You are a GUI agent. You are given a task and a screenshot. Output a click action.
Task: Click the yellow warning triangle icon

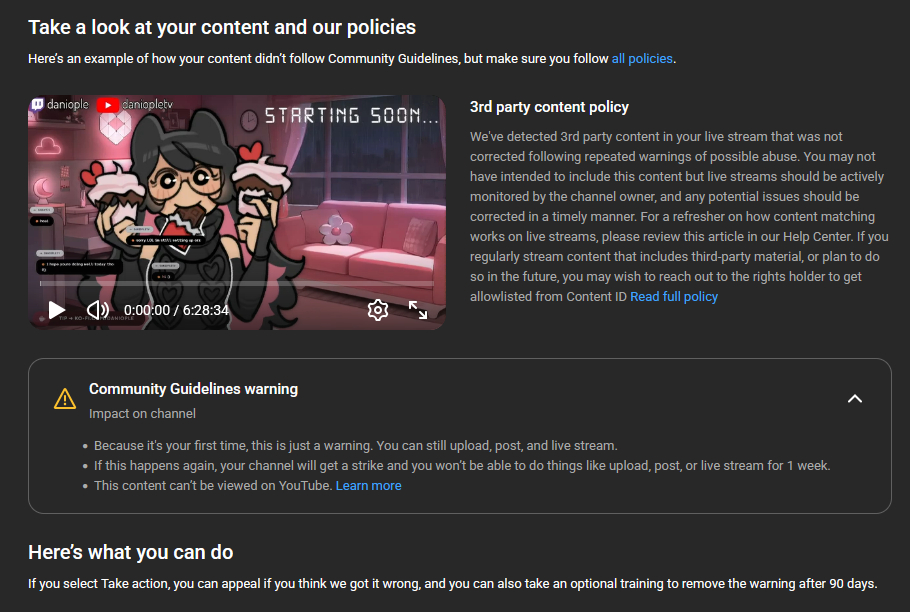tap(65, 399)
